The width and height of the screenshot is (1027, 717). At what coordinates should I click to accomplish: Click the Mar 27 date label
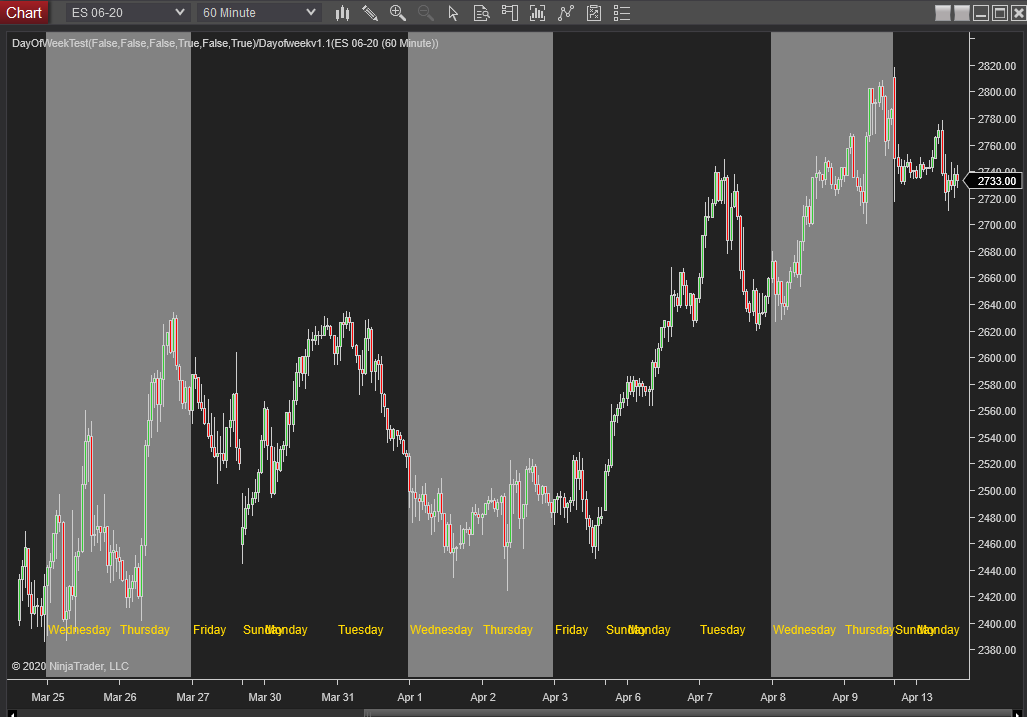pyautogui.click(x=193, y=697)
